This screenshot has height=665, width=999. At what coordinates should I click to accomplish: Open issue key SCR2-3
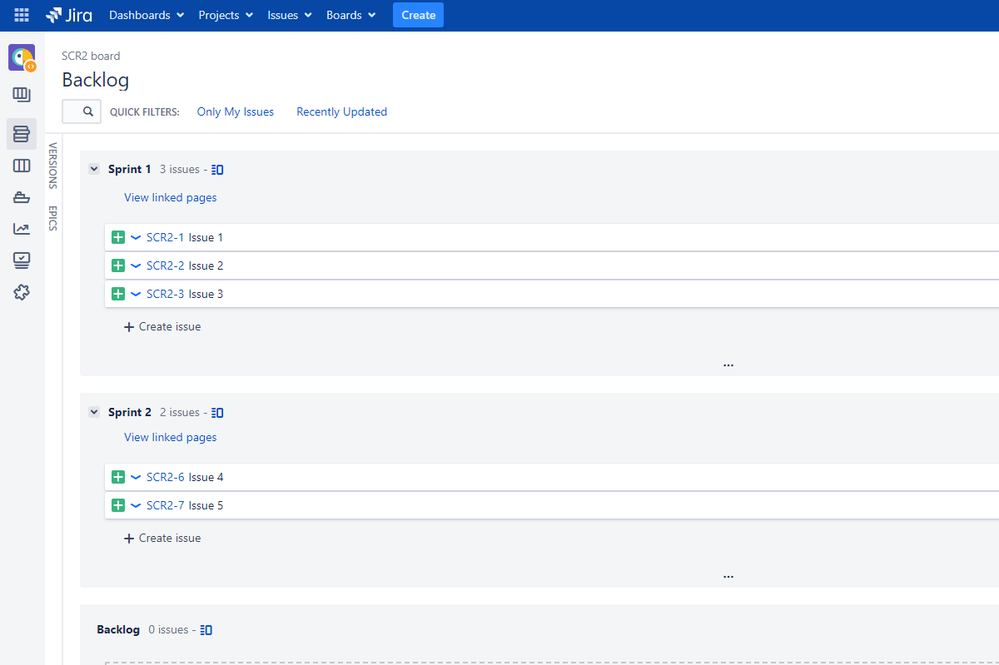165,294
